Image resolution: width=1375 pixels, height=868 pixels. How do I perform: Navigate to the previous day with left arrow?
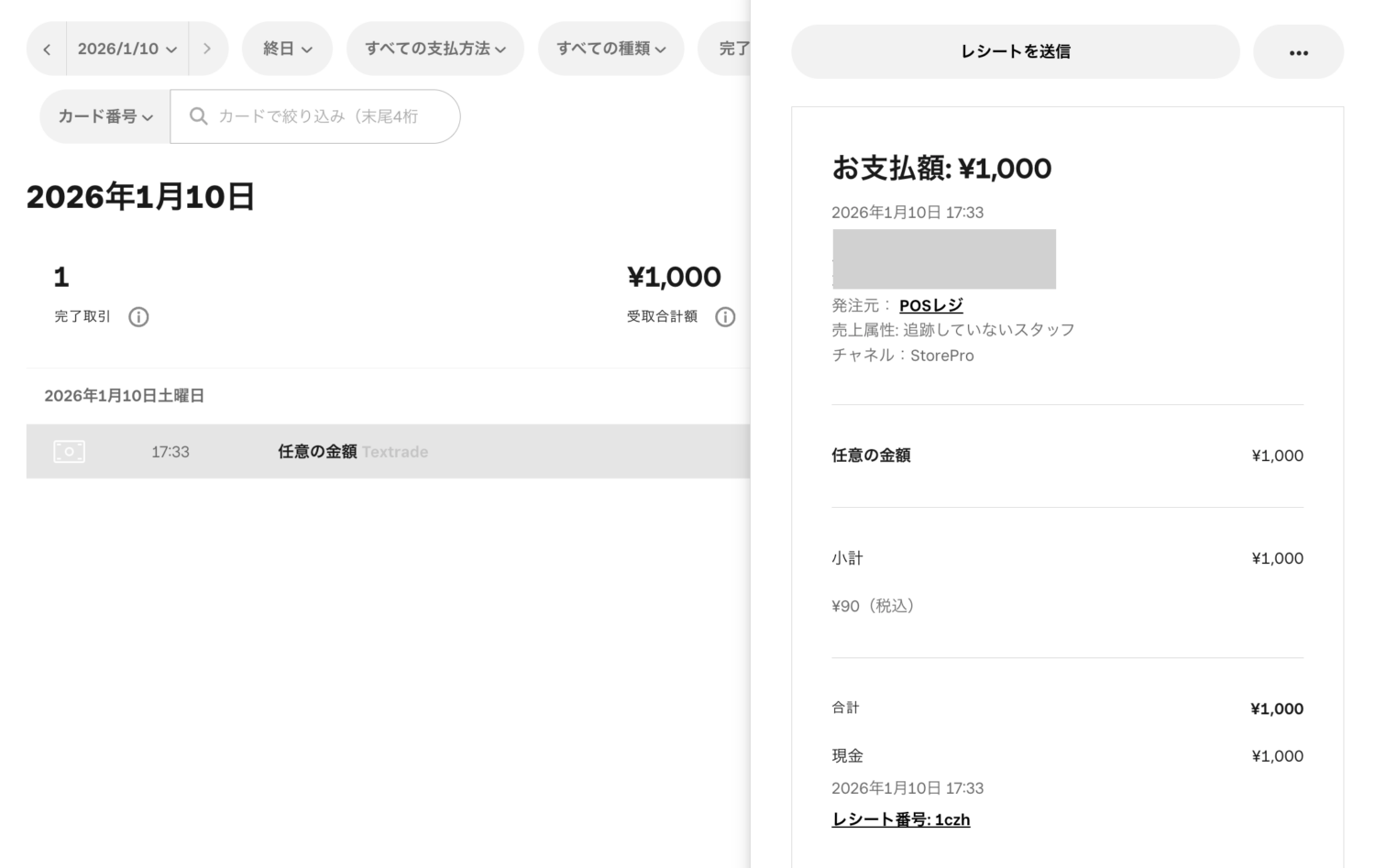(x=47, y=49)
